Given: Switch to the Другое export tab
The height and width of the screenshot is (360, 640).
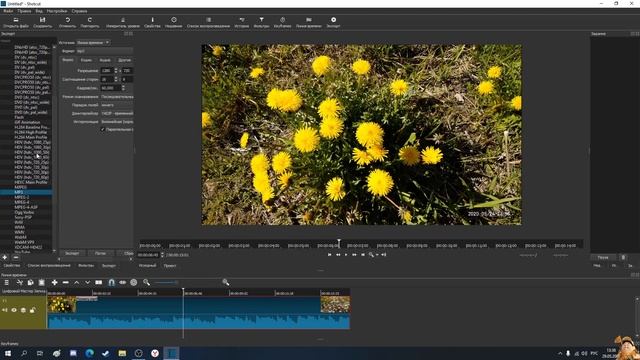Looking at the screenshot, I should coord(124,60).
